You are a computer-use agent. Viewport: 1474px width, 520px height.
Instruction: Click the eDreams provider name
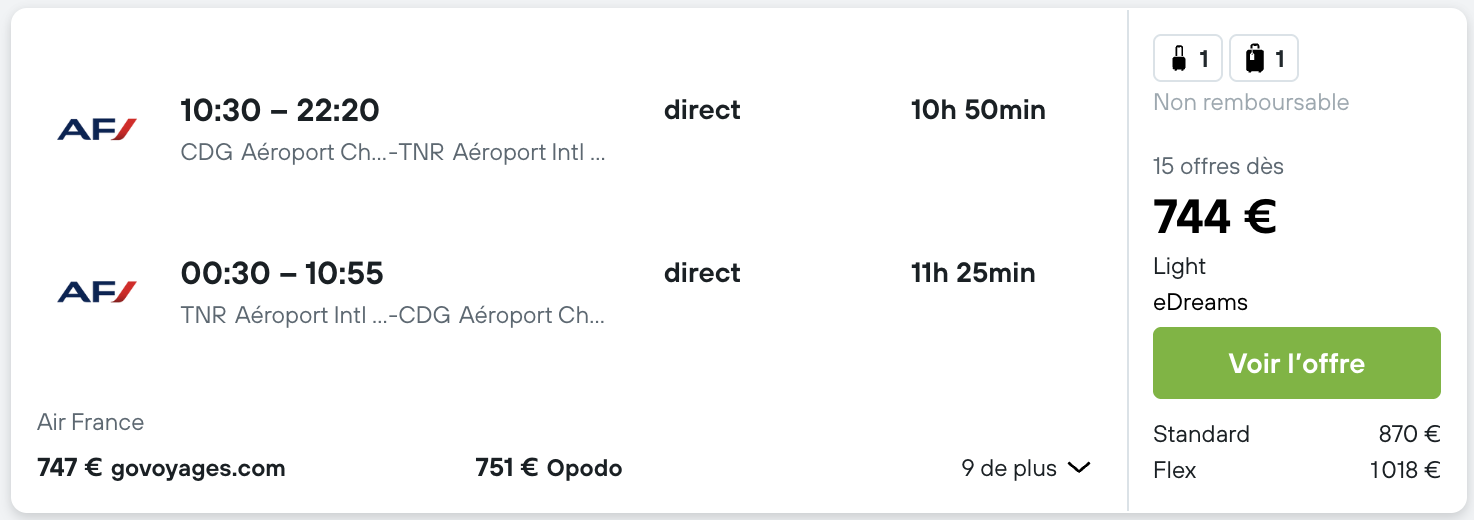point(1200,302)
